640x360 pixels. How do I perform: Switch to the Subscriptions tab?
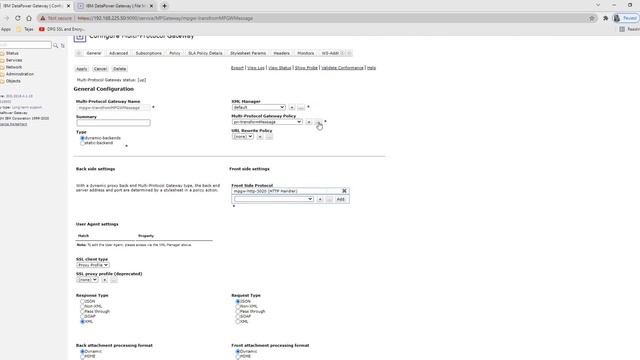tap(149, 53)
